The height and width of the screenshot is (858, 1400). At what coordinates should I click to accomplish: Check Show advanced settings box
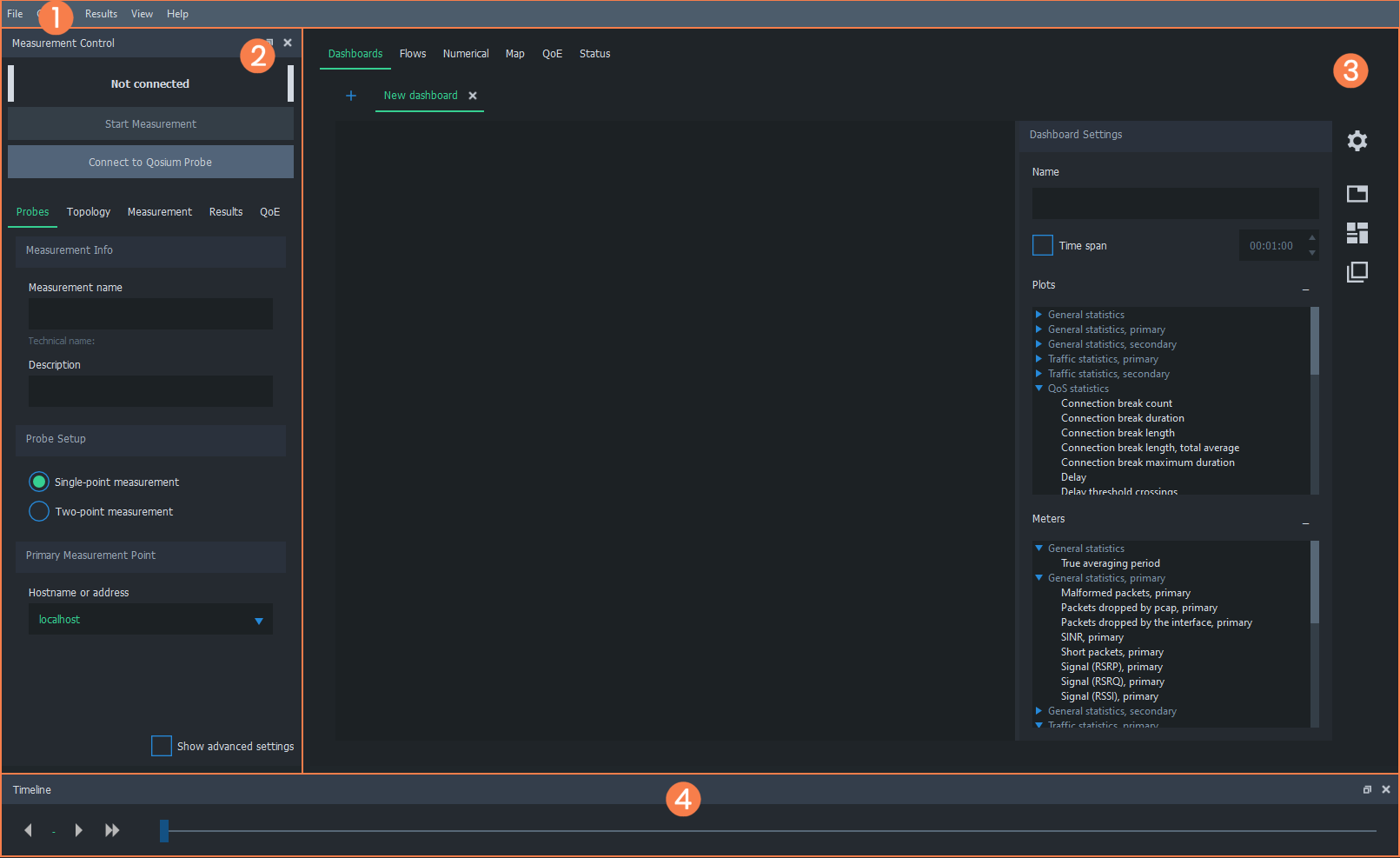click(162, 746)
